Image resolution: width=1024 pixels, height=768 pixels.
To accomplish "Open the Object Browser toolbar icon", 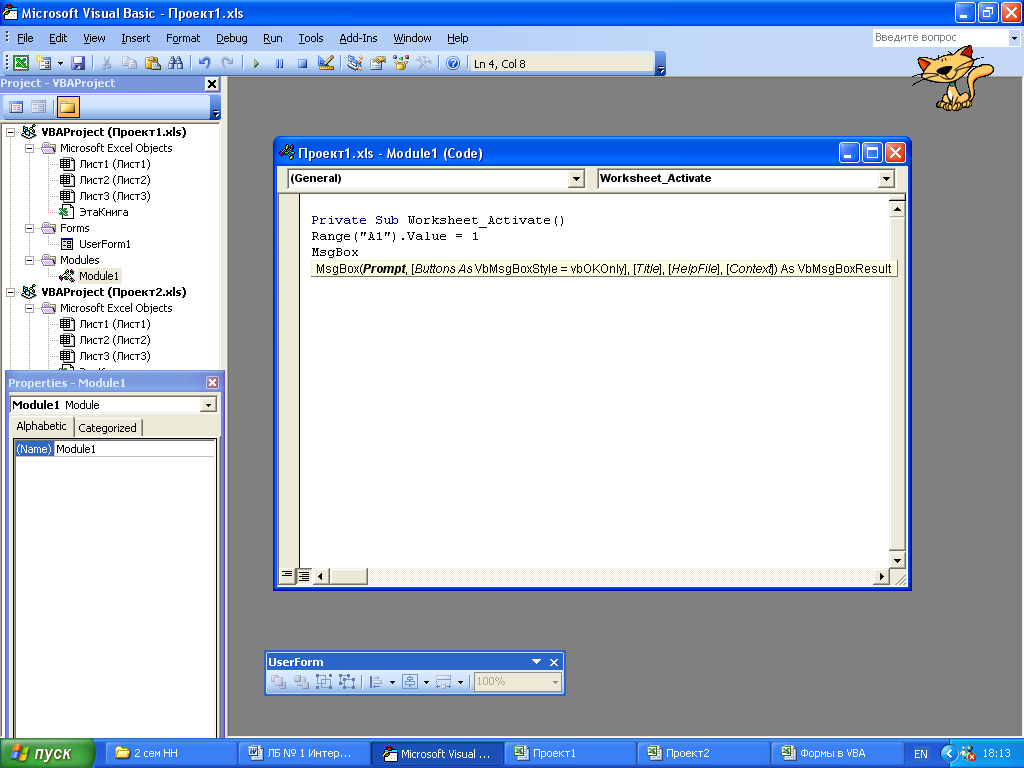I will [x=401, y=63].
